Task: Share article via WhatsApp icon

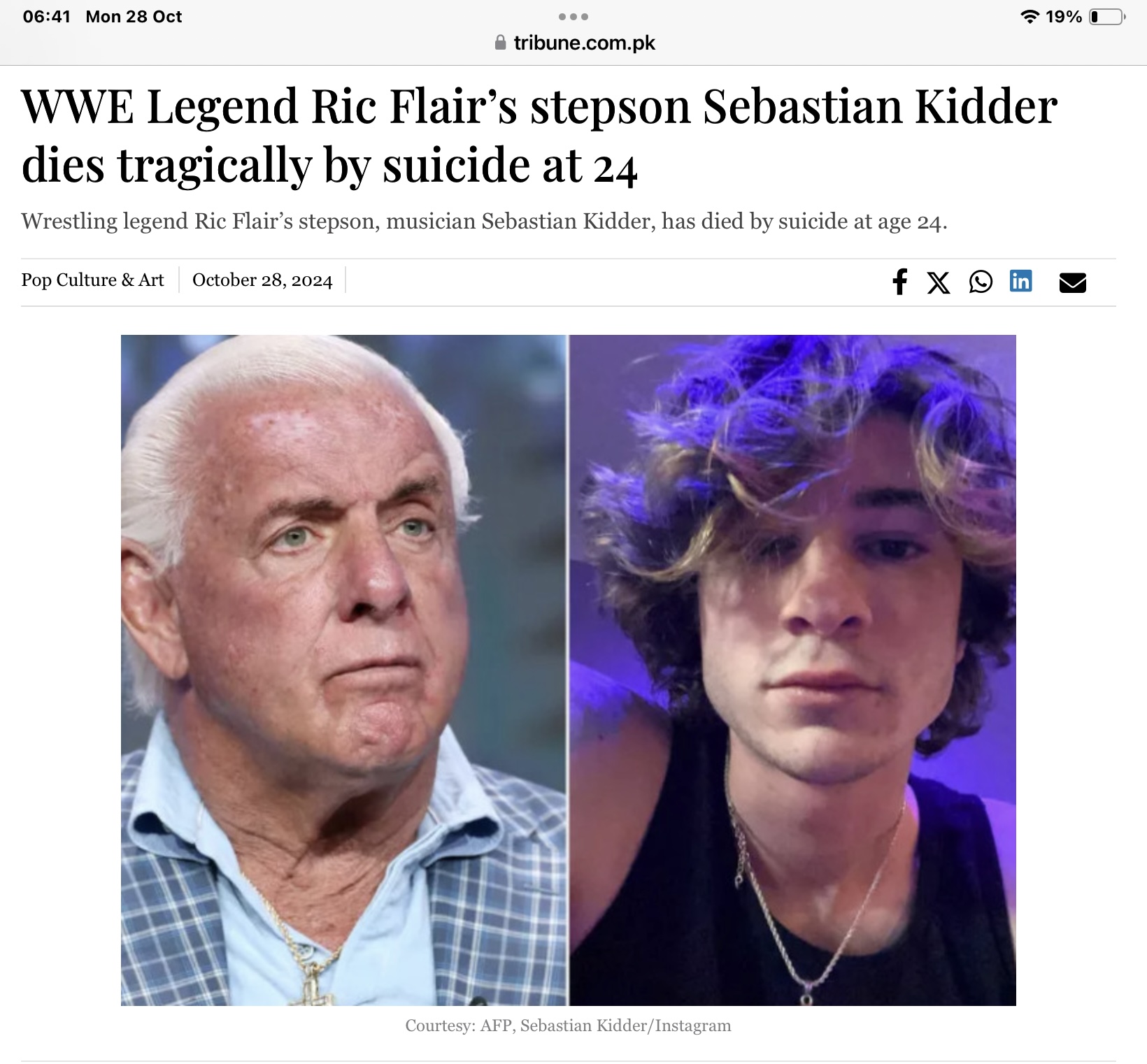Action: (x=981, y=282)
